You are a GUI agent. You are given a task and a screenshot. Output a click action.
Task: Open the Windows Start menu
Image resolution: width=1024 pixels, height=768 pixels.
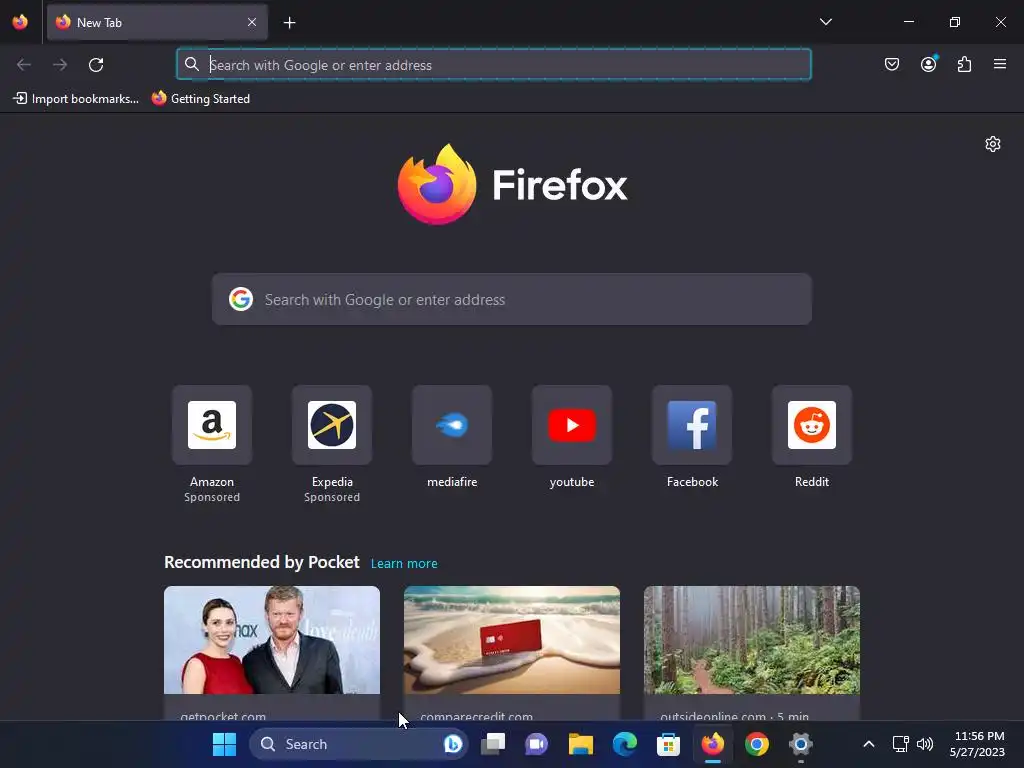(x=224, y=744)
